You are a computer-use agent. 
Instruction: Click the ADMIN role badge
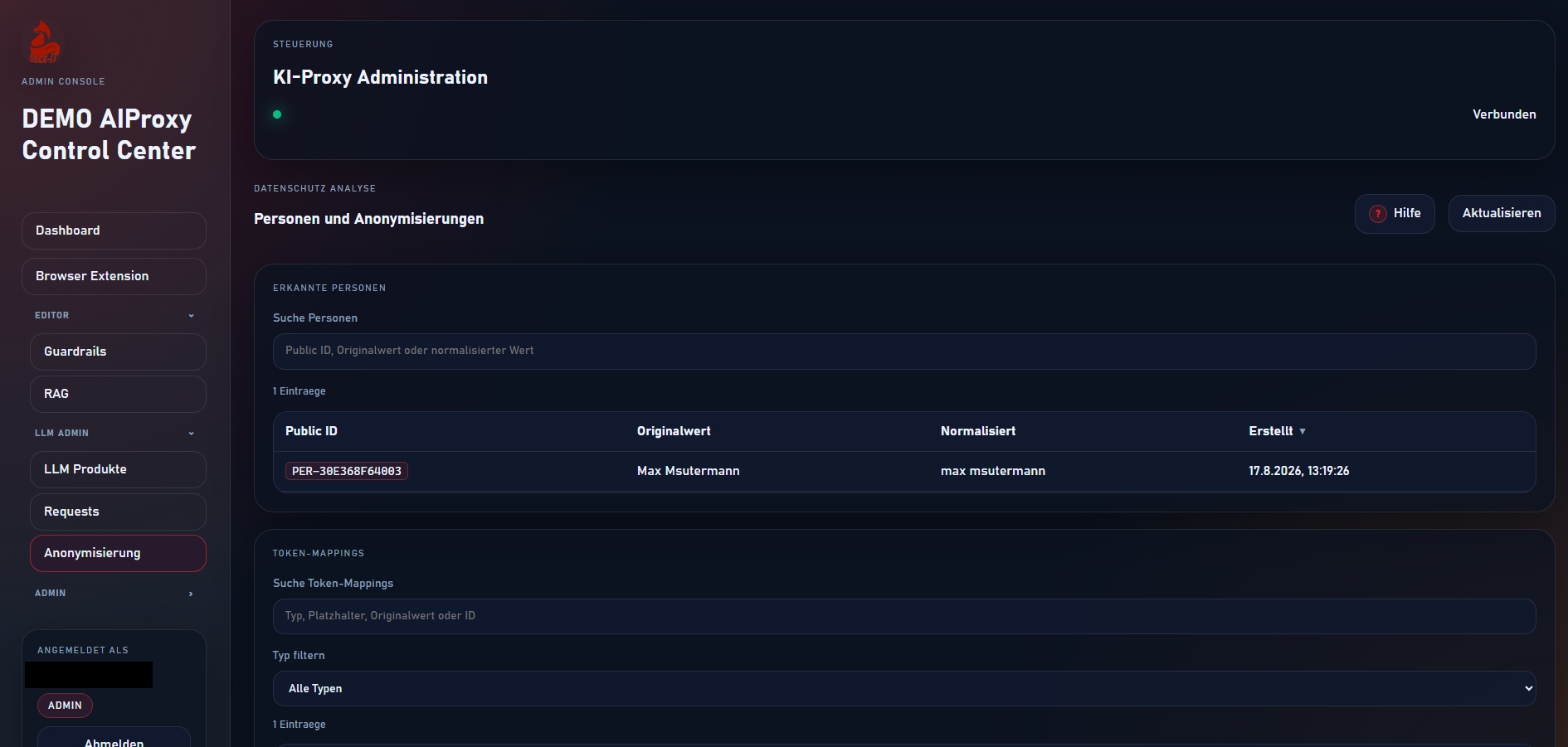65,706
